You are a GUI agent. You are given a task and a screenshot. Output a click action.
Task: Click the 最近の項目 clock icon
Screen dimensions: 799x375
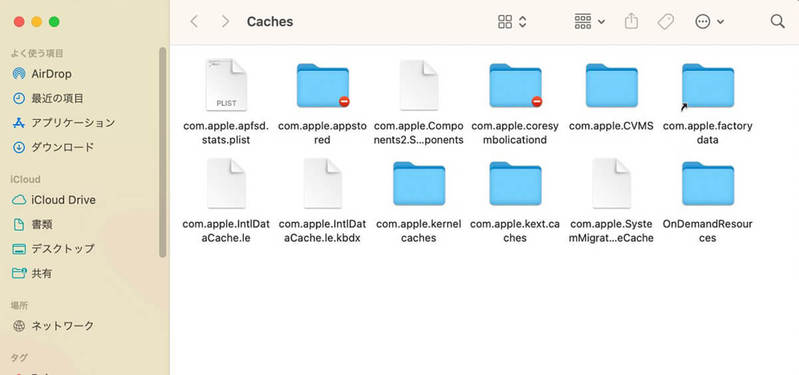coord(19,98)
